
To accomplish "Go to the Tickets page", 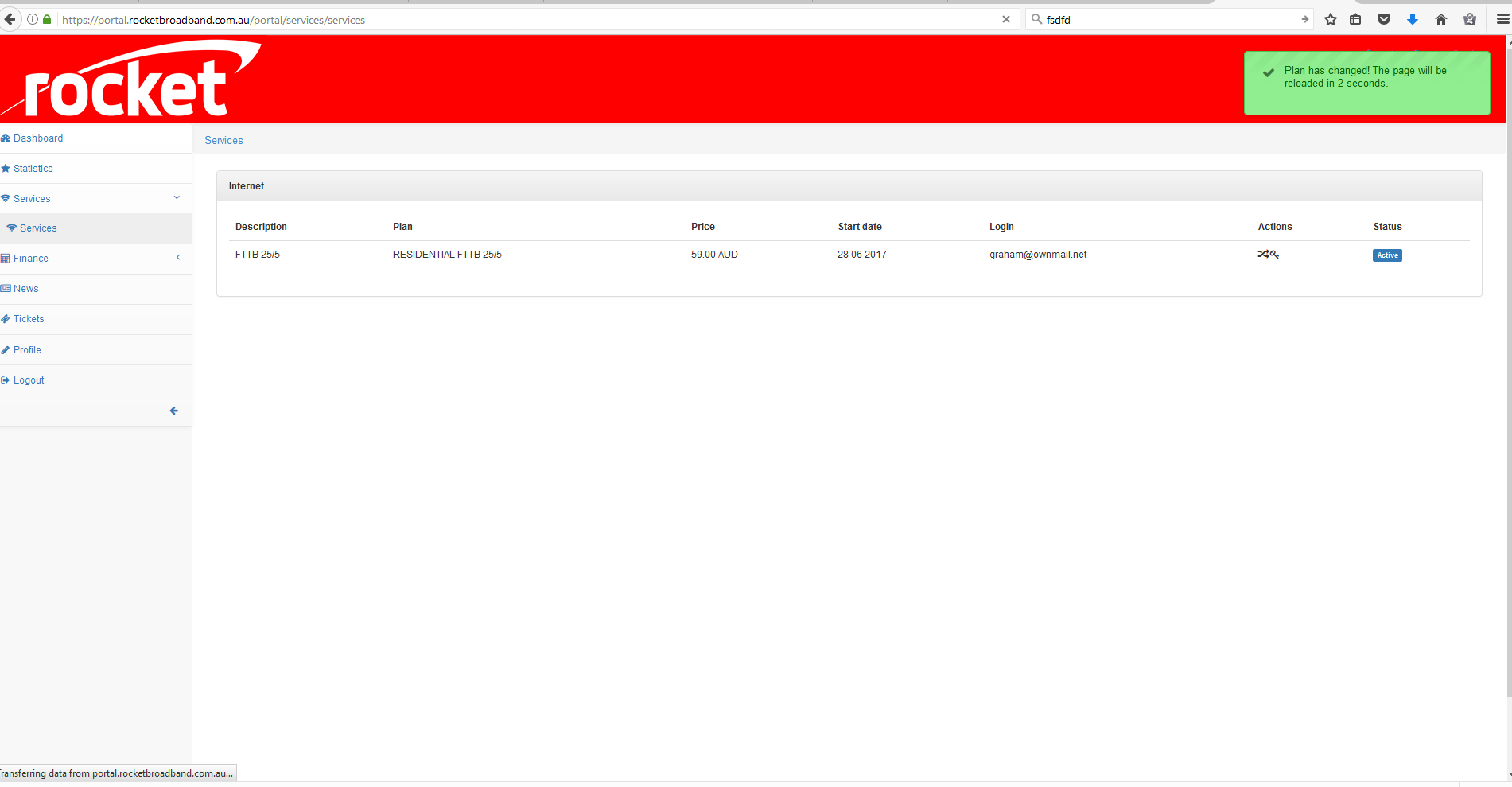I will point(29,319).
